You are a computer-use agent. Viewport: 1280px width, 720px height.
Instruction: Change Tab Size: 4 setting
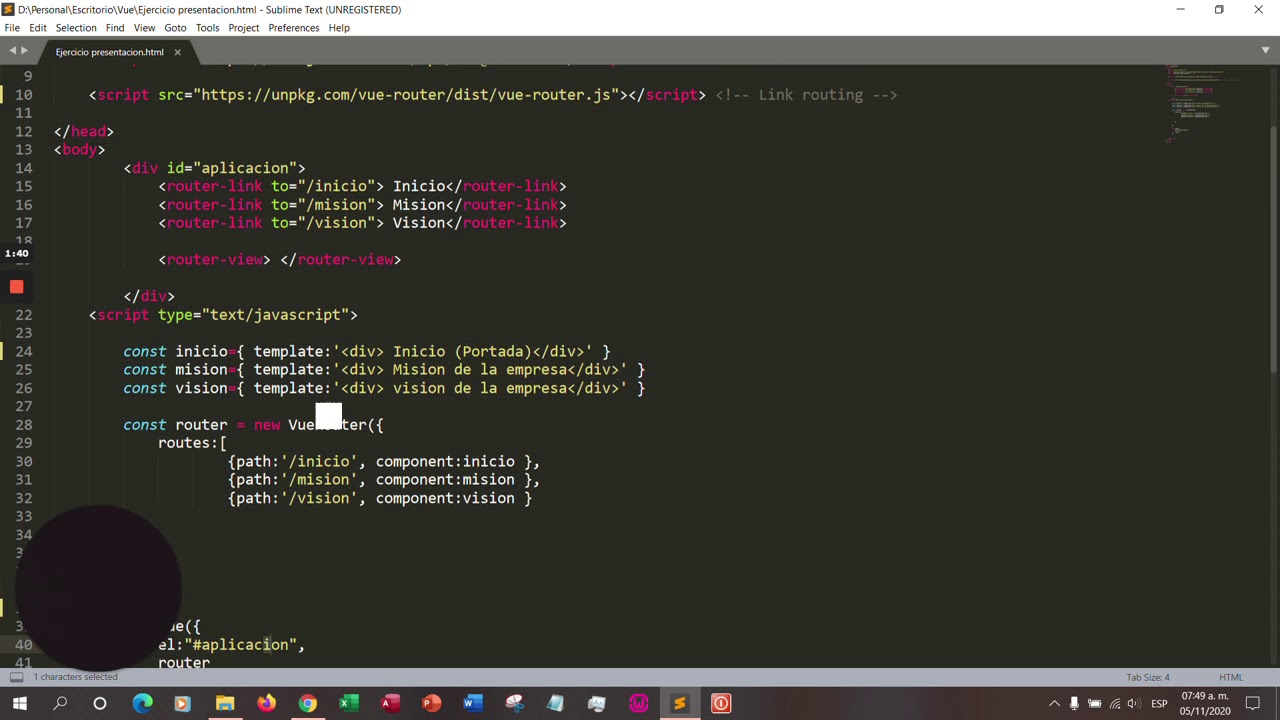tap(1148, 677)
